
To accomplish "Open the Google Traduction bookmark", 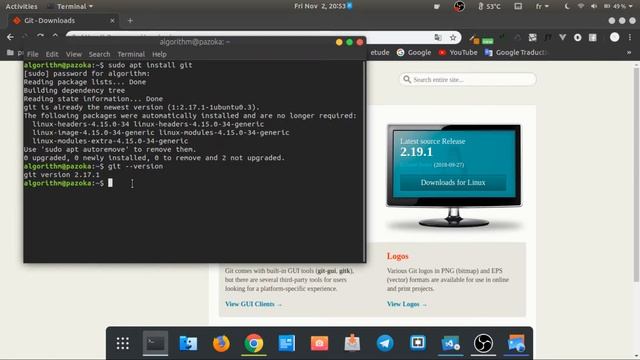I will pyautogui.click(x=516, y=52).
